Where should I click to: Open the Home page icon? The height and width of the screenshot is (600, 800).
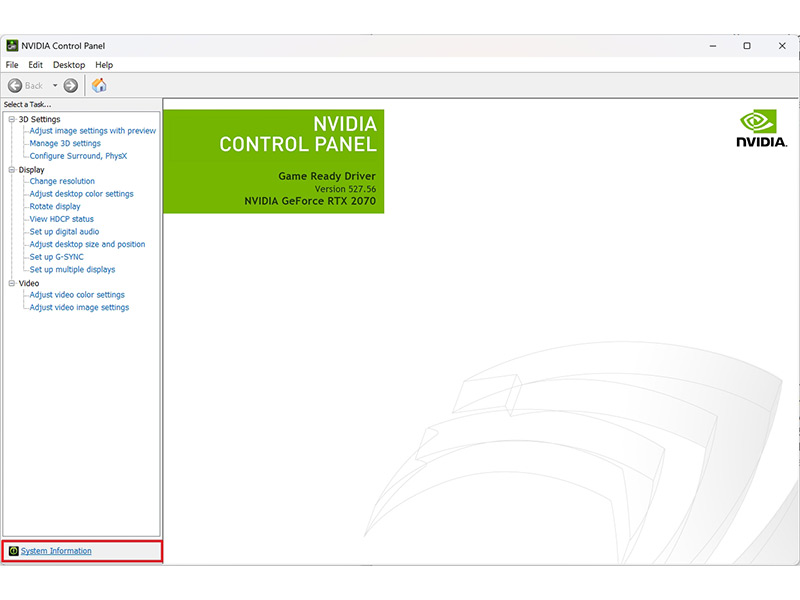[99, 85]
